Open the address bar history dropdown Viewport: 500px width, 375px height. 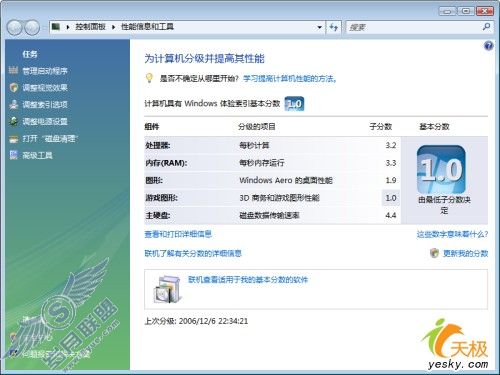[x=319, y=27]
